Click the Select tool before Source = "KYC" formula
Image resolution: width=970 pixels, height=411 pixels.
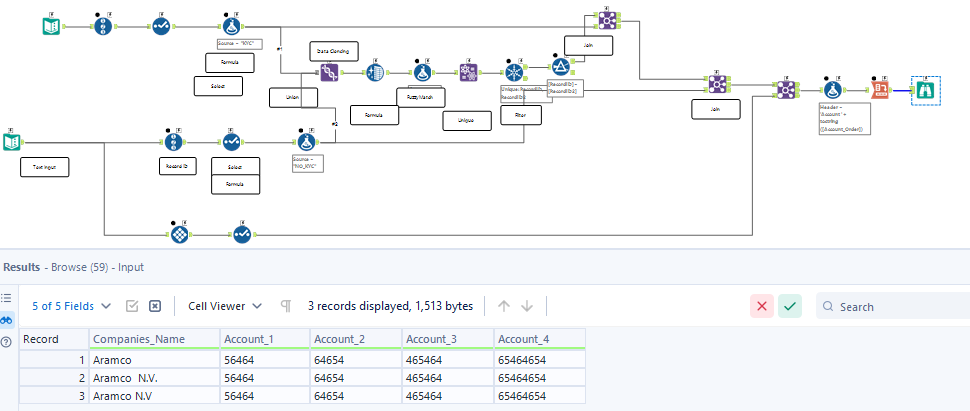pyautogui.click(x=161, y=27)
